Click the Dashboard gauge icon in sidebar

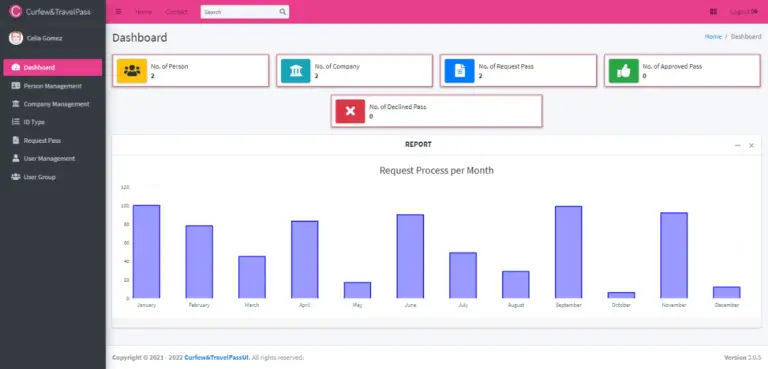point(16,68)
